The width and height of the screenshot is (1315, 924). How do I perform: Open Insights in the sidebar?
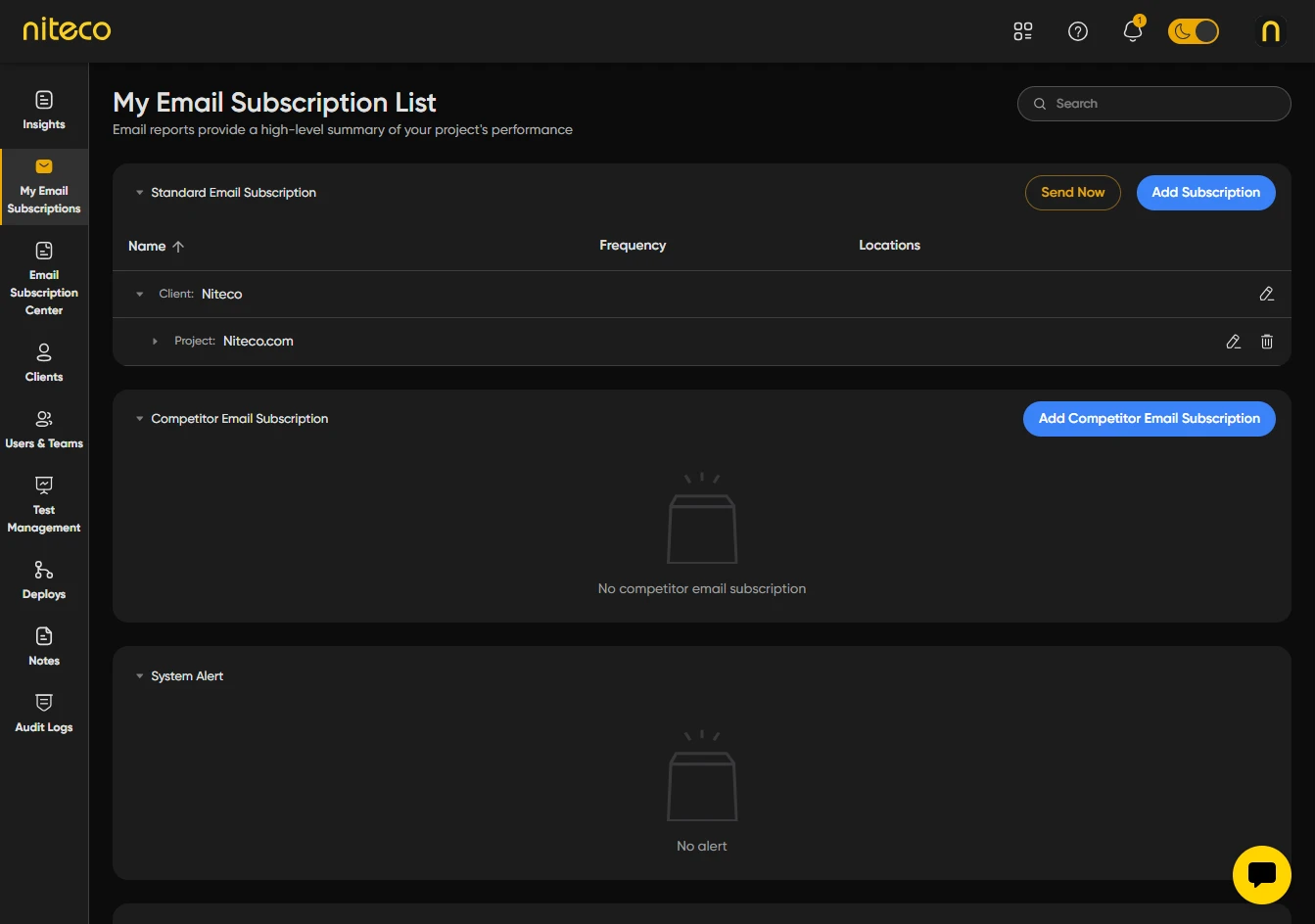(44, 111)
